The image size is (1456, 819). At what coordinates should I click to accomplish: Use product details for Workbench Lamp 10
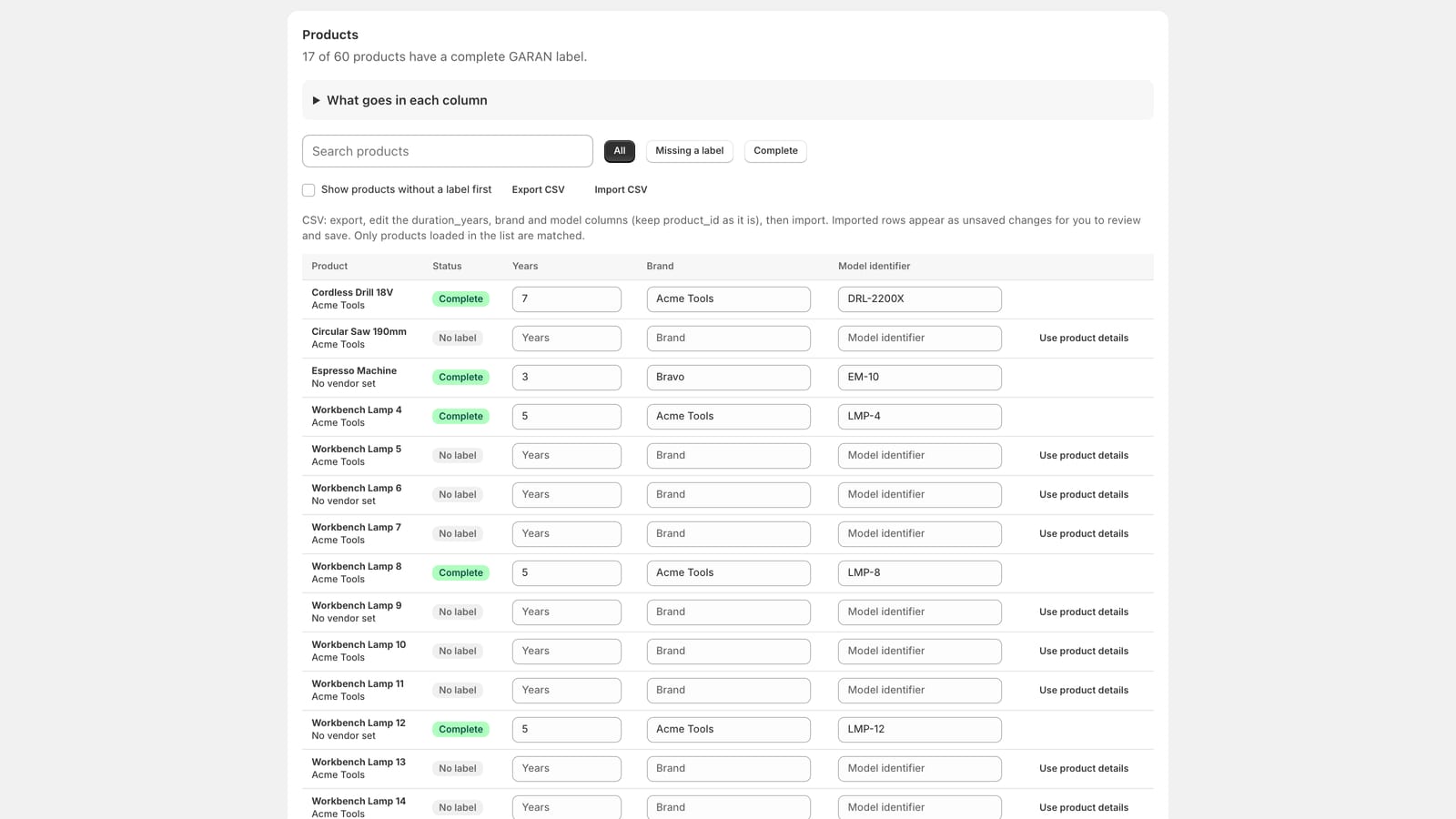click(x=1083, y=652)
